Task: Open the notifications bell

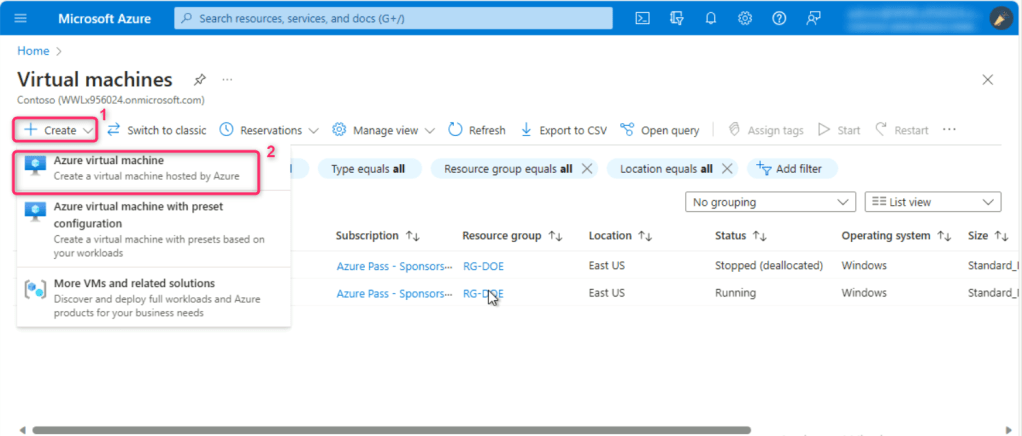Action: (711, 19)
